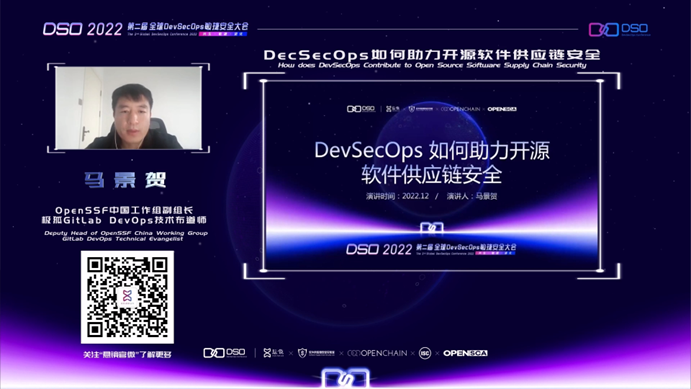This screenshot has height=389, width=691.
Task: Click the slide title DevSecOps 如何助力开源
Action: pyautogui.click(x=432, y=150)
